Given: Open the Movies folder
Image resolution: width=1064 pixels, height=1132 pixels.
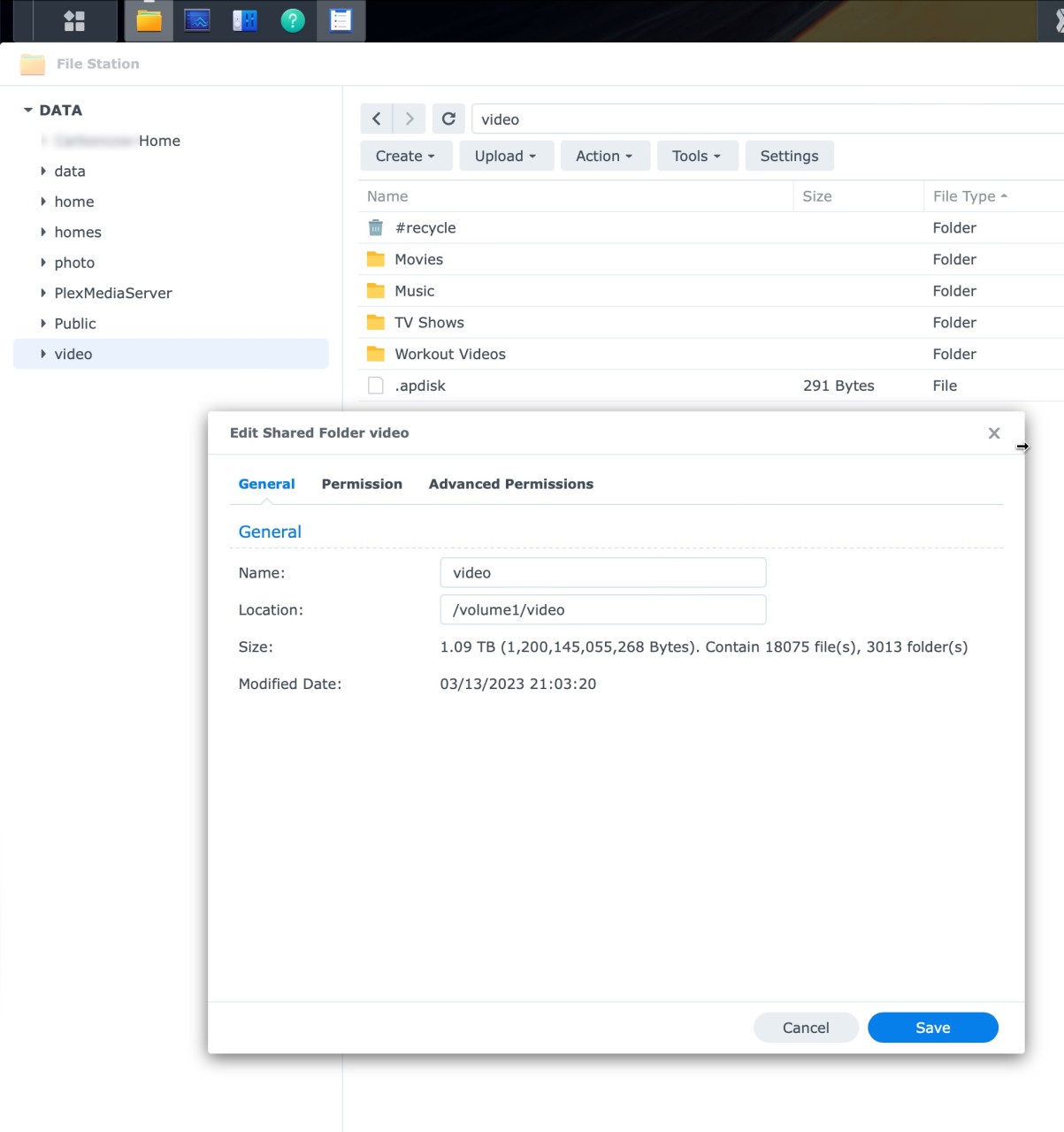Looking at the screenshot, I should (x=418, y=258).
